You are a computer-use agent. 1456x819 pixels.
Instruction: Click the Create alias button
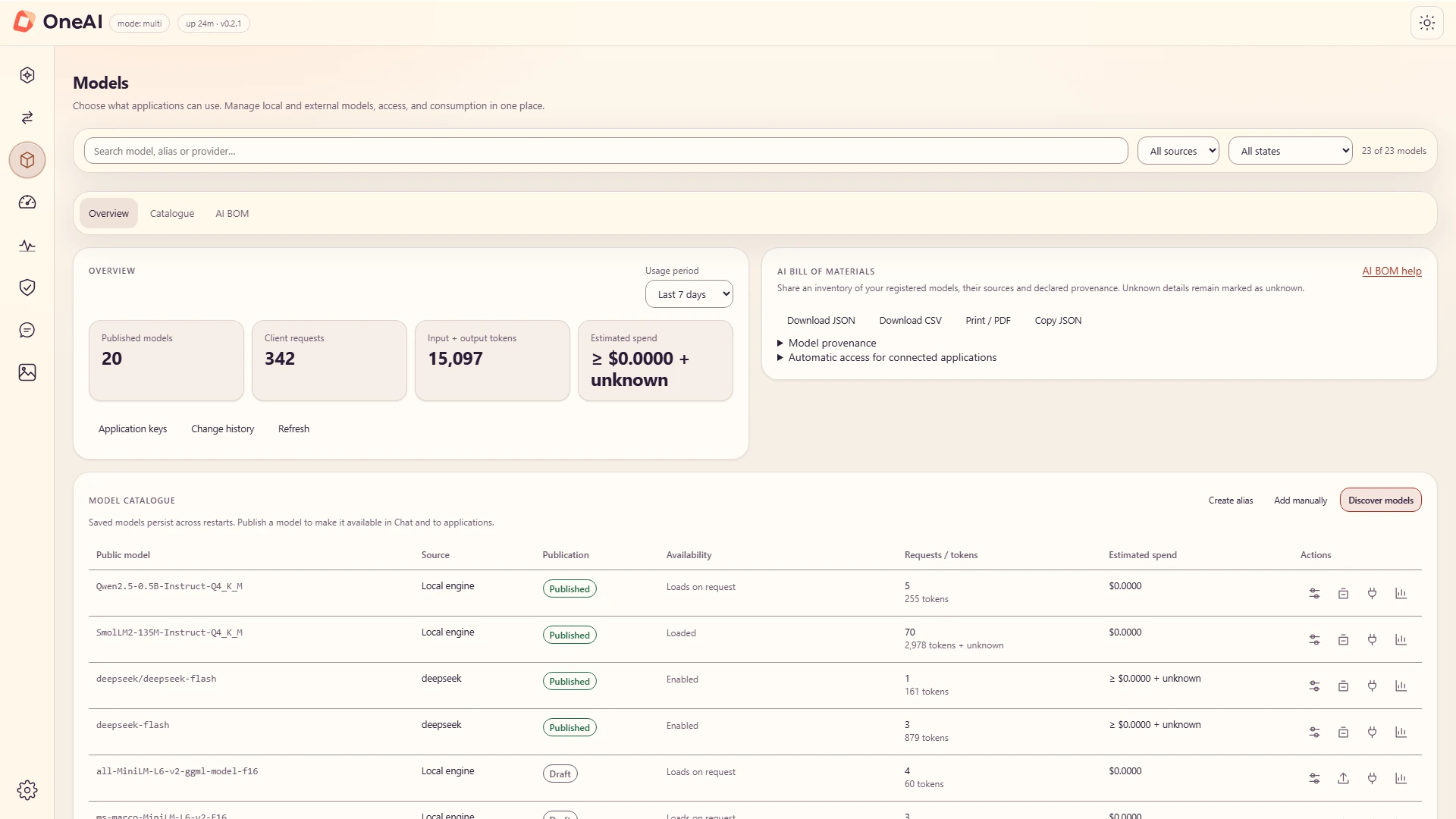pos(1230,500)
